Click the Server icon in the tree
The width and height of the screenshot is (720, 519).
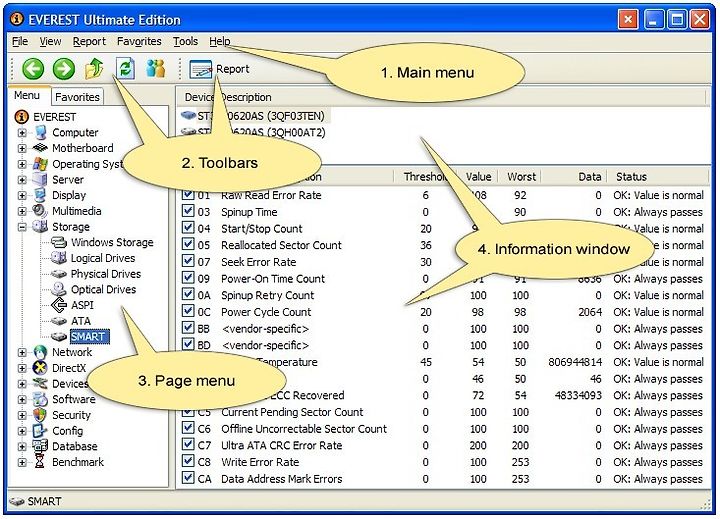point(40,180)
